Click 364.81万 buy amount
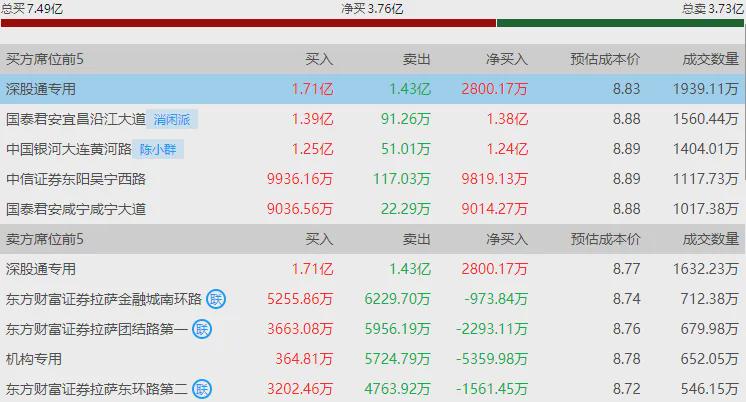Screen dimensions: 746x402 pyautogui.click(x=304, y=359)
